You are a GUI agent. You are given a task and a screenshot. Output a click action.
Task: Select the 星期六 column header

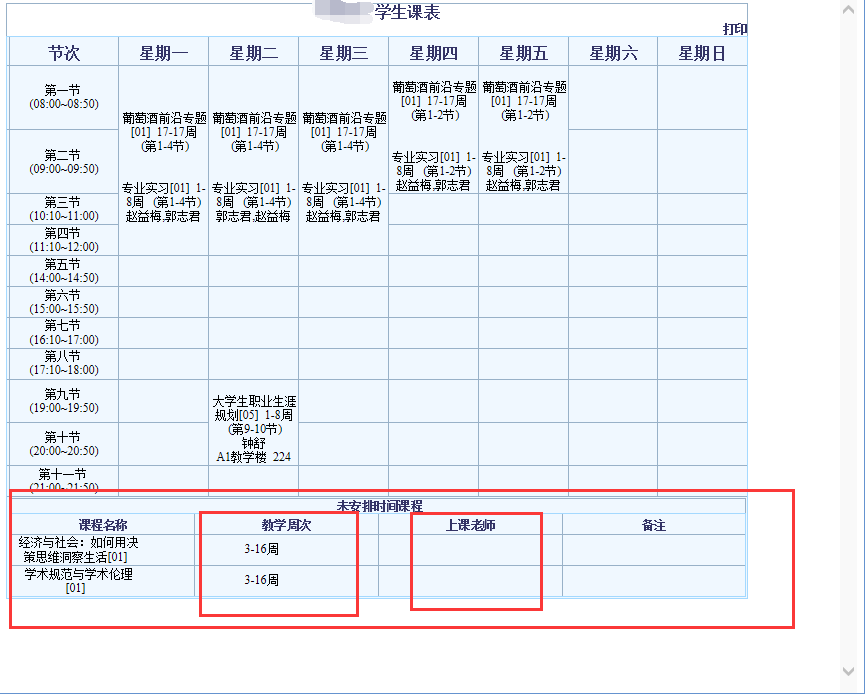click(x=613, y=53)
